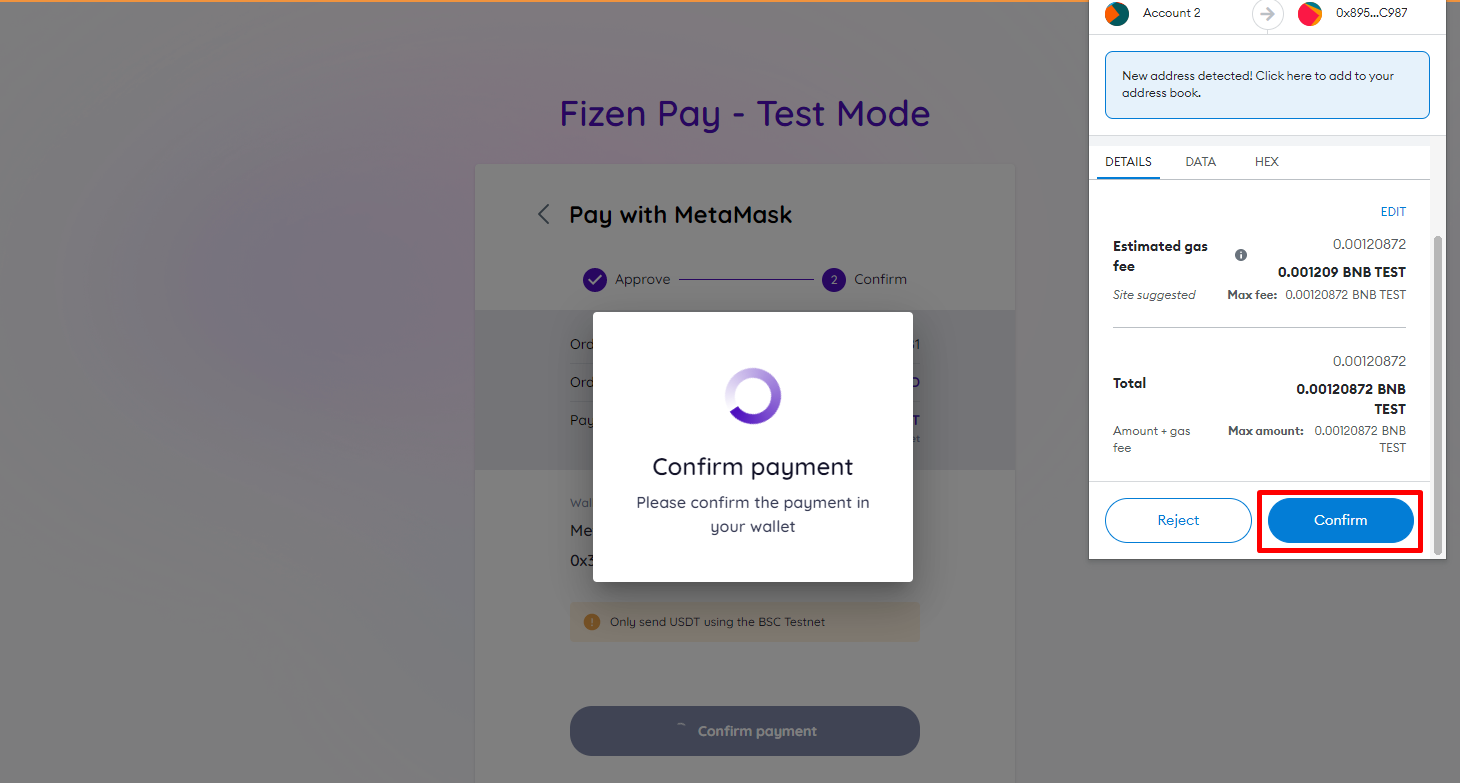Image resolution: width=1460 pixels, height=783 pixels.
Task: Click the greyed Confirm payment button
Action: click(745, 731)
